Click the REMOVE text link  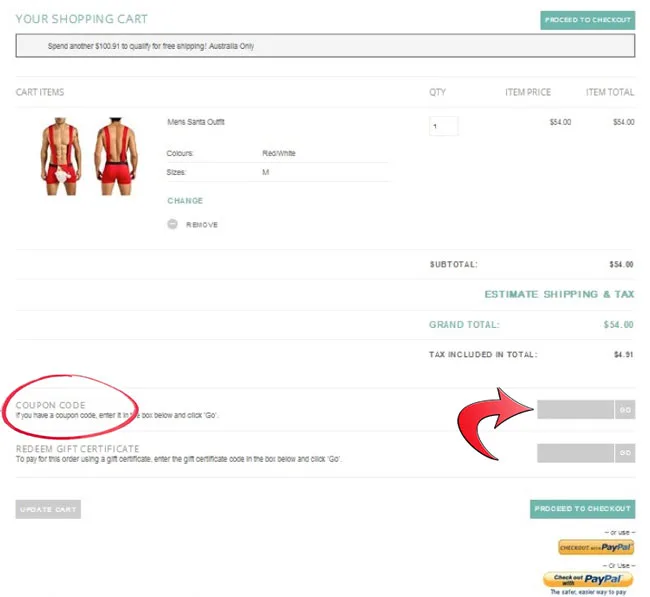point(201,225)
